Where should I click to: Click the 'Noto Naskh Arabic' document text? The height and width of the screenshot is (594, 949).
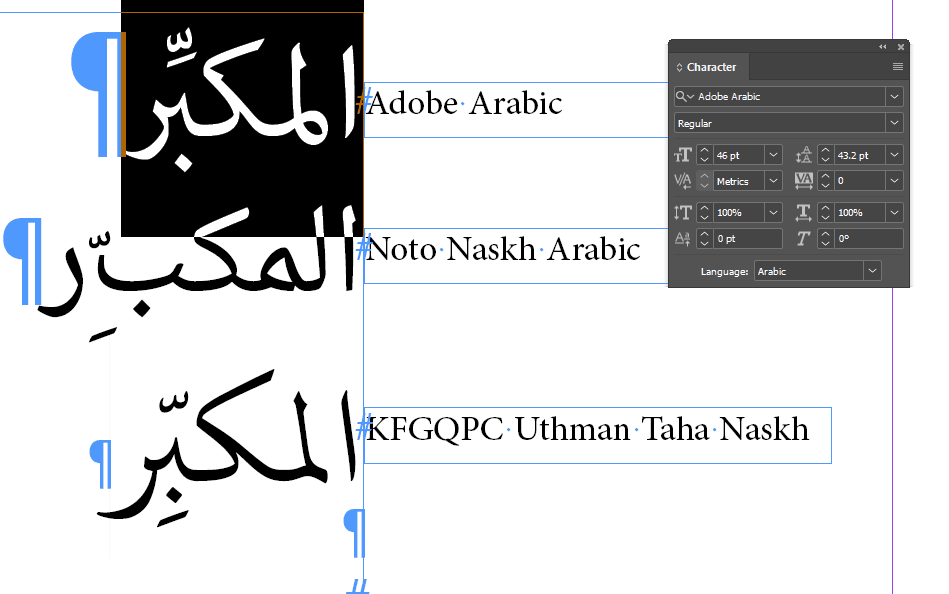[503, 249]
